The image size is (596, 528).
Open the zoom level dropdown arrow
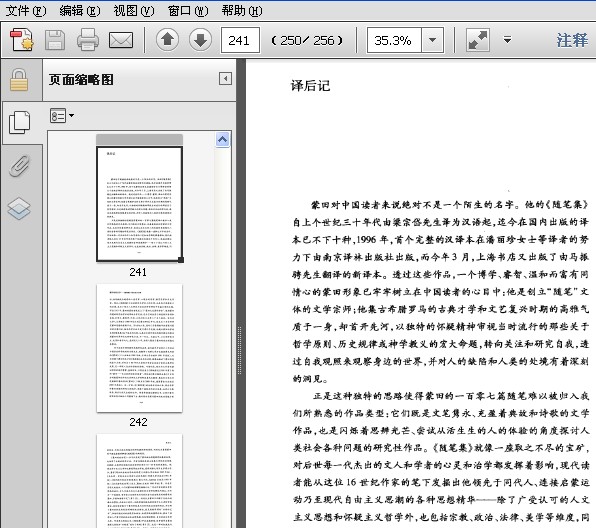(x=432, y=40)
